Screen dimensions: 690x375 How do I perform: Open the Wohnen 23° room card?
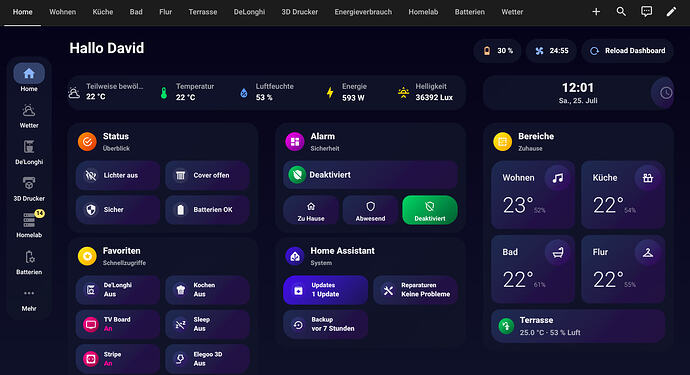tap(533, 195)
